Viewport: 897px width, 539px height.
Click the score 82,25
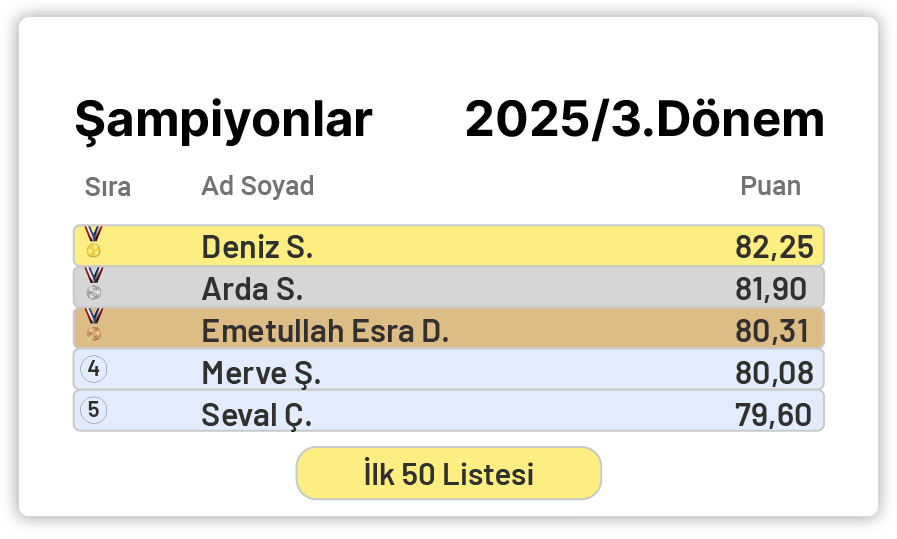[x=773, y=247]
